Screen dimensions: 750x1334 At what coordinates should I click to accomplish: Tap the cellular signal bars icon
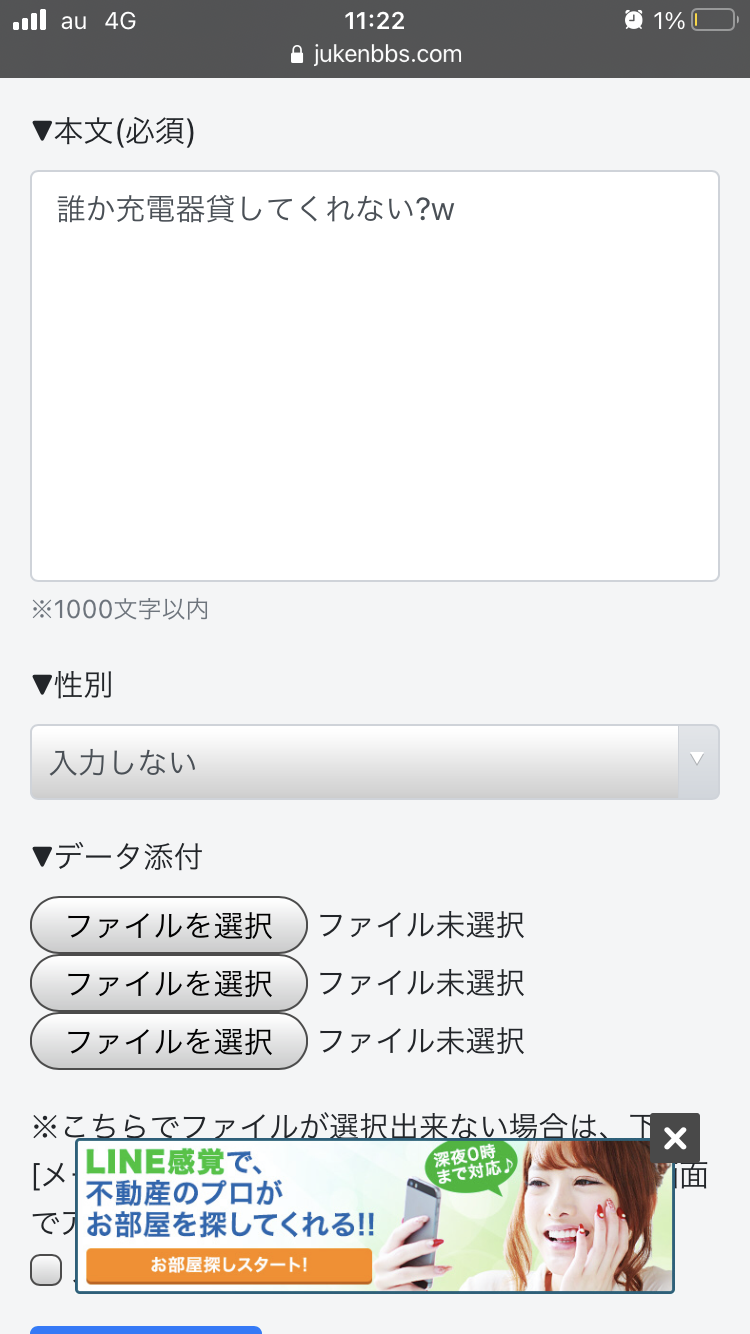pyautogui.click(x=30, y=20)
